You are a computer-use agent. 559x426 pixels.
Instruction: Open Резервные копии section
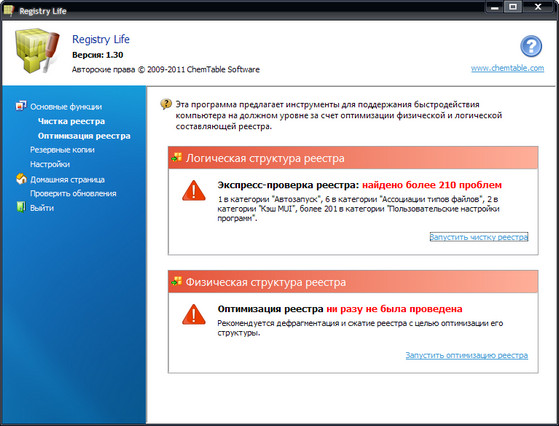point(62,150)
